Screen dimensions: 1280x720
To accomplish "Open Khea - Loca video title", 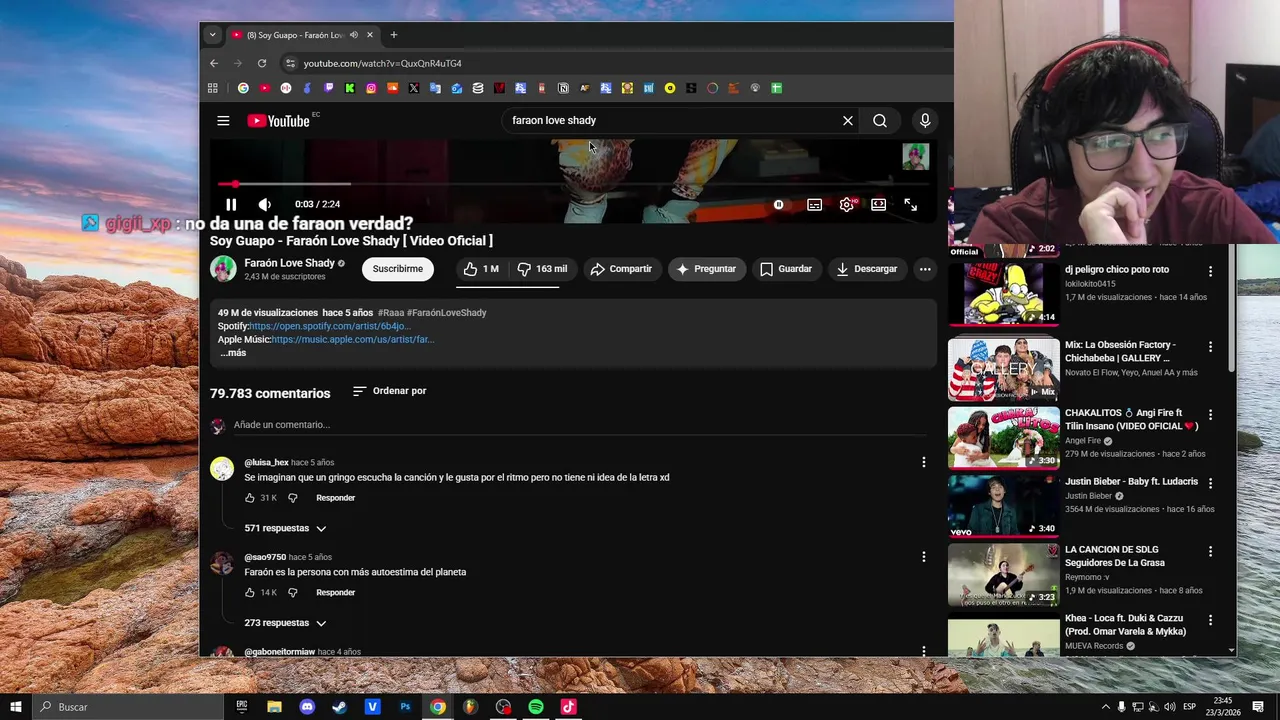I will pyautogui.click(x=1126, y=625).
